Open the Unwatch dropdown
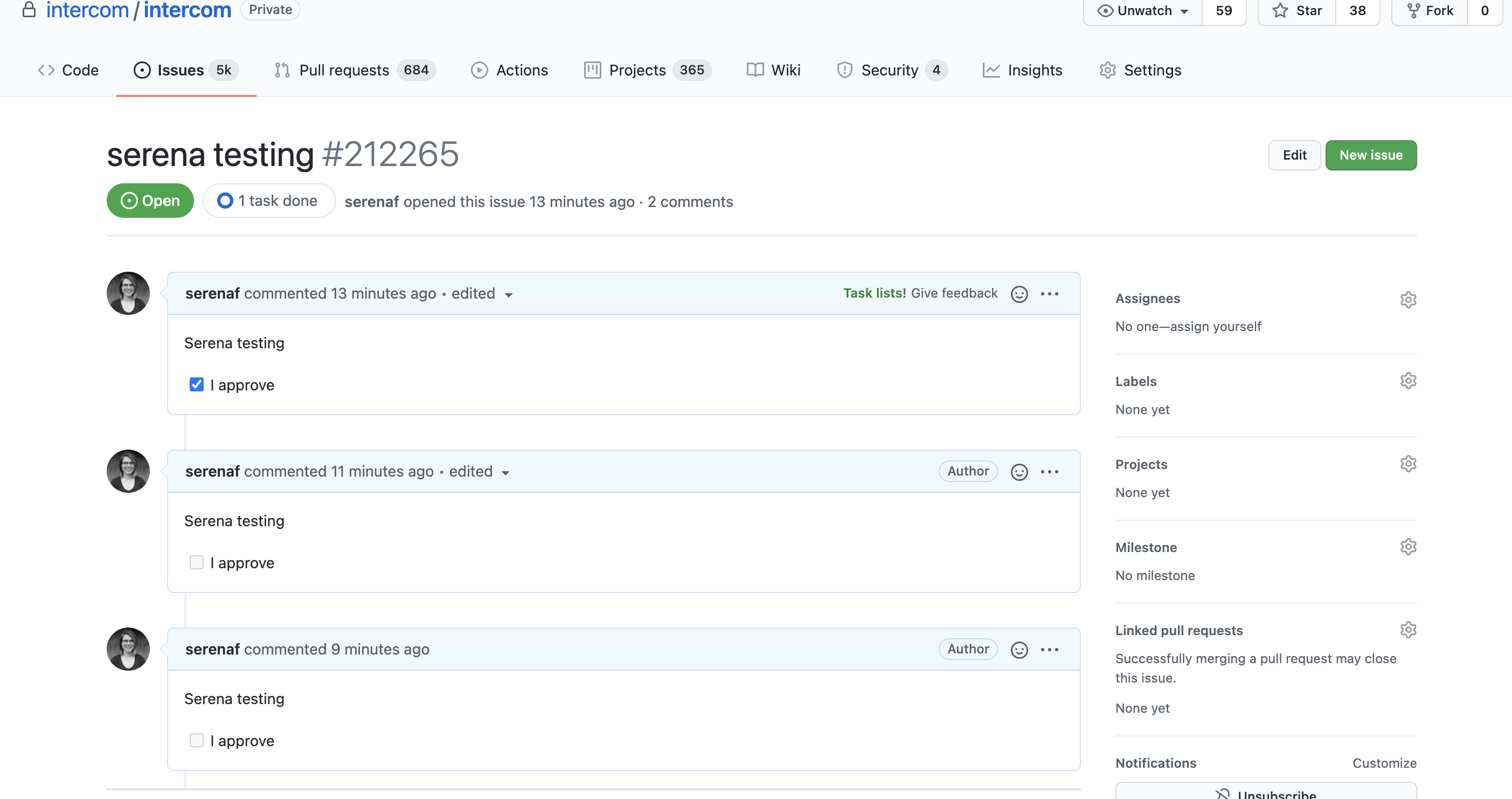Image resolution: width=1512 pixels, height=799 pixels. pos(1143,11)
